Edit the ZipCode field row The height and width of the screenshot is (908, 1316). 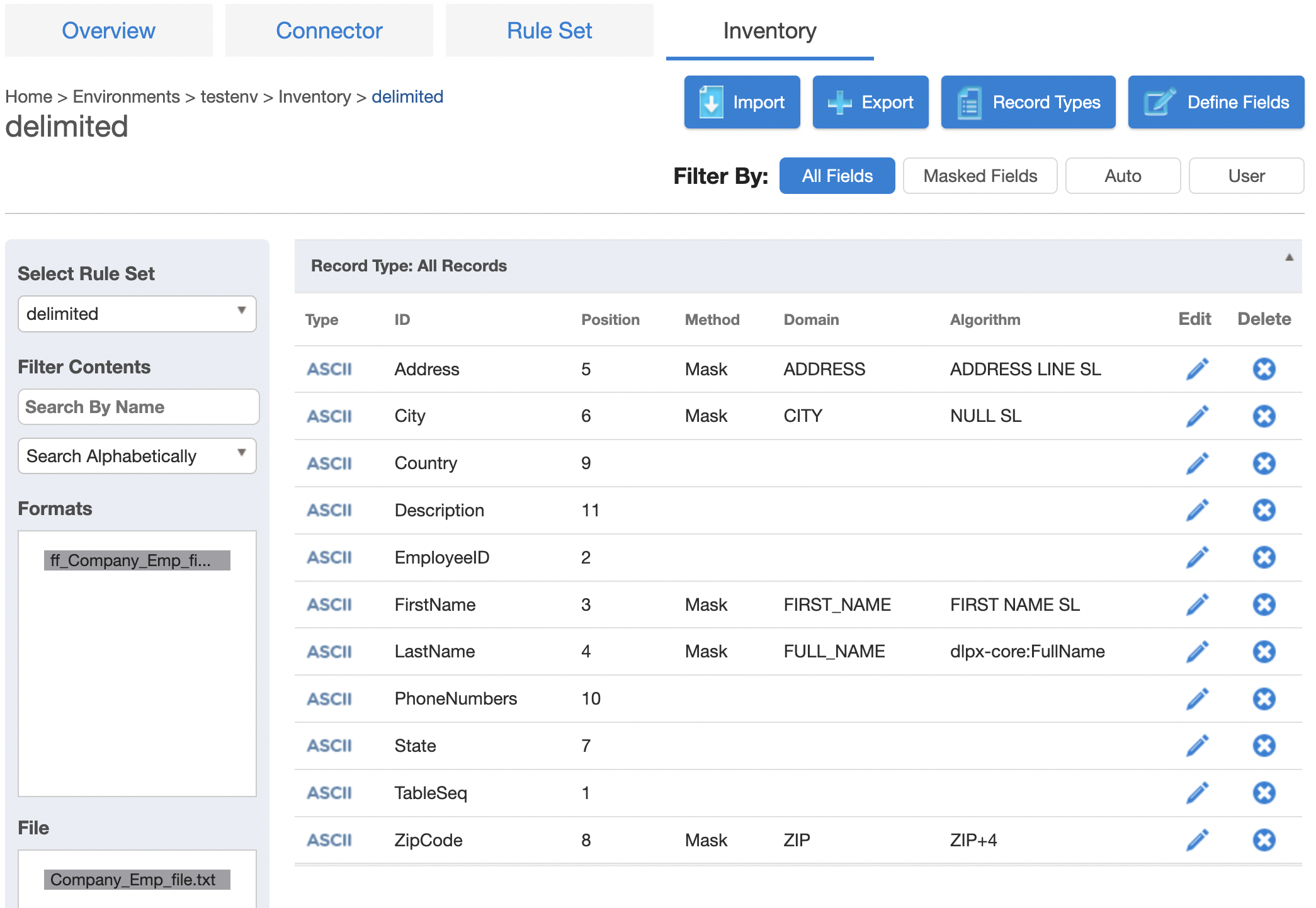(1197, 840)
